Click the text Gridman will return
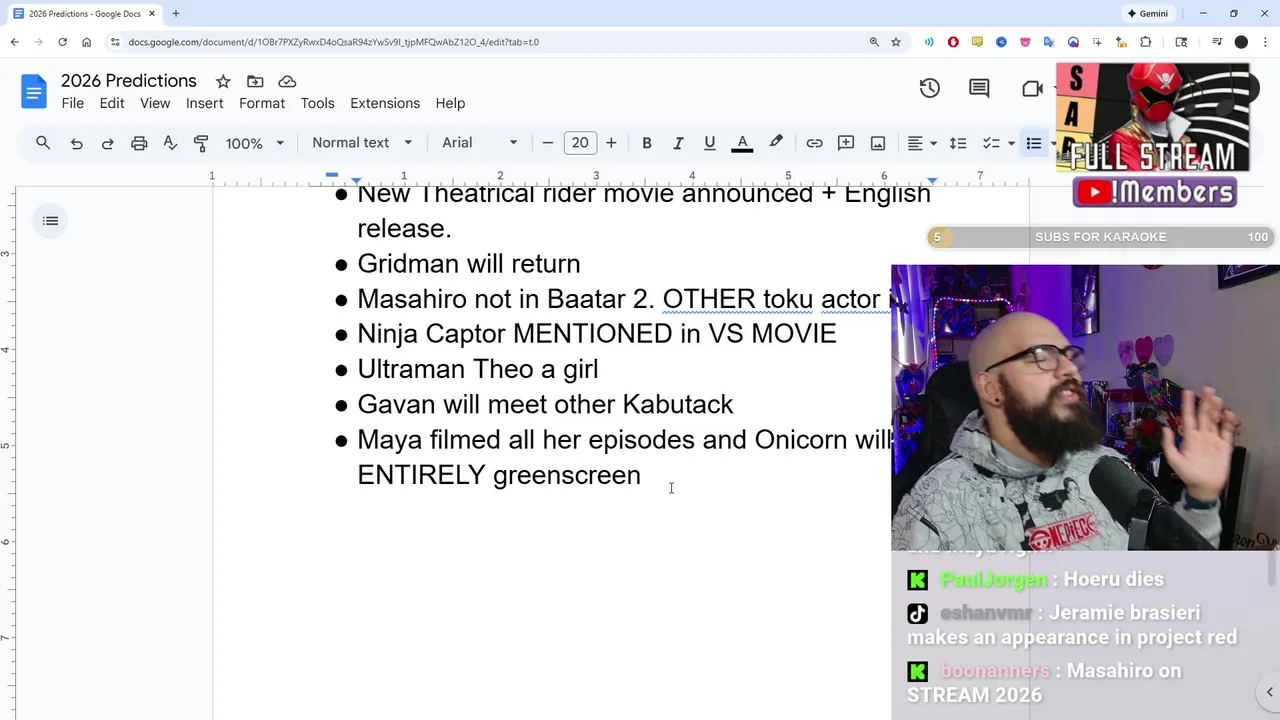The height and width of the screenshot is (720, 1280). coord(468,264)
